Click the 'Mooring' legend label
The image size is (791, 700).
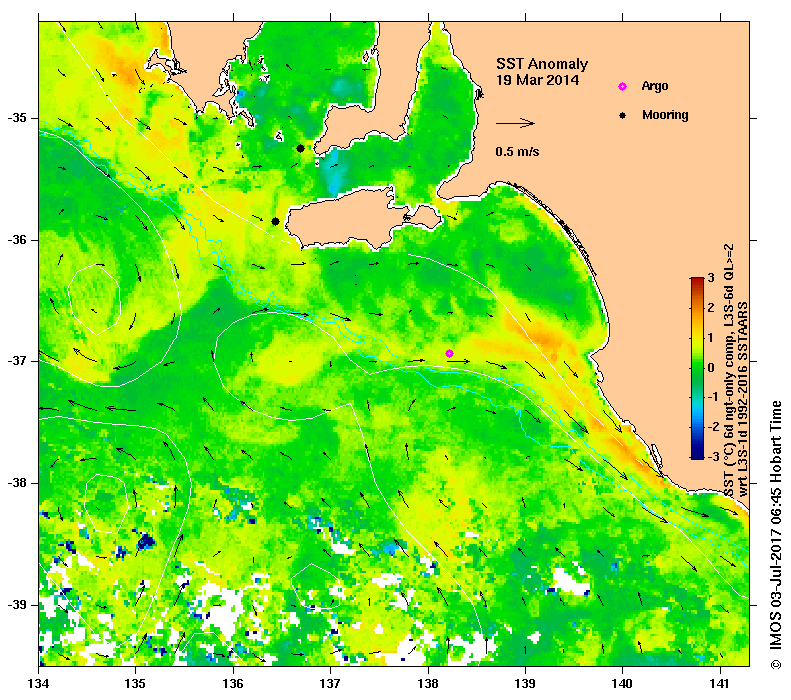point(665,115)
